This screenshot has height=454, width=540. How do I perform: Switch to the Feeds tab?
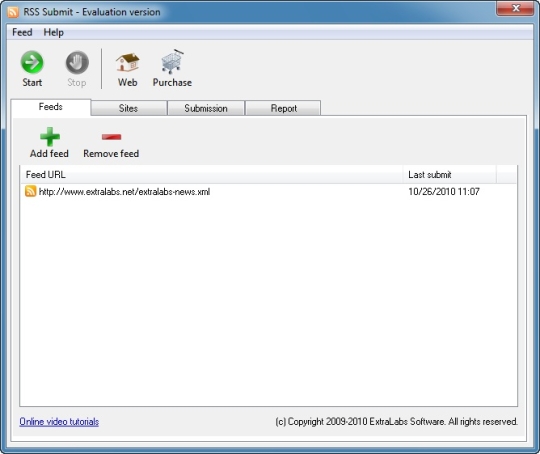pyautogui.click(x=51, y=107)
